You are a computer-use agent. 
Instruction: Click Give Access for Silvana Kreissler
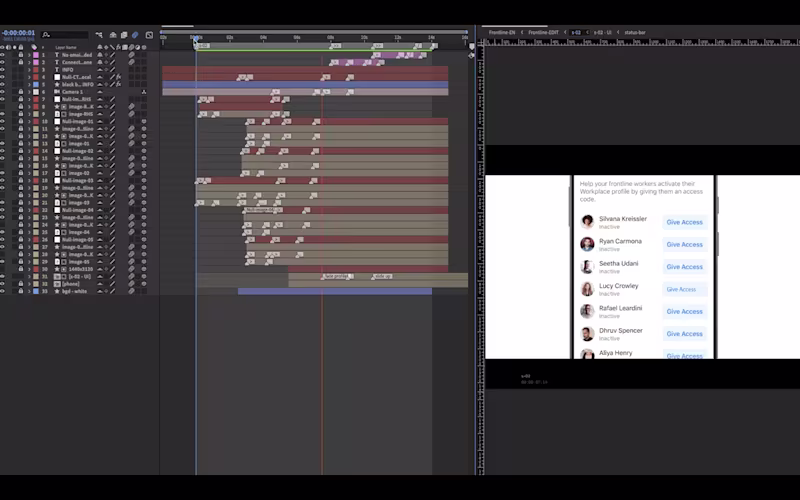click(685, 222)
